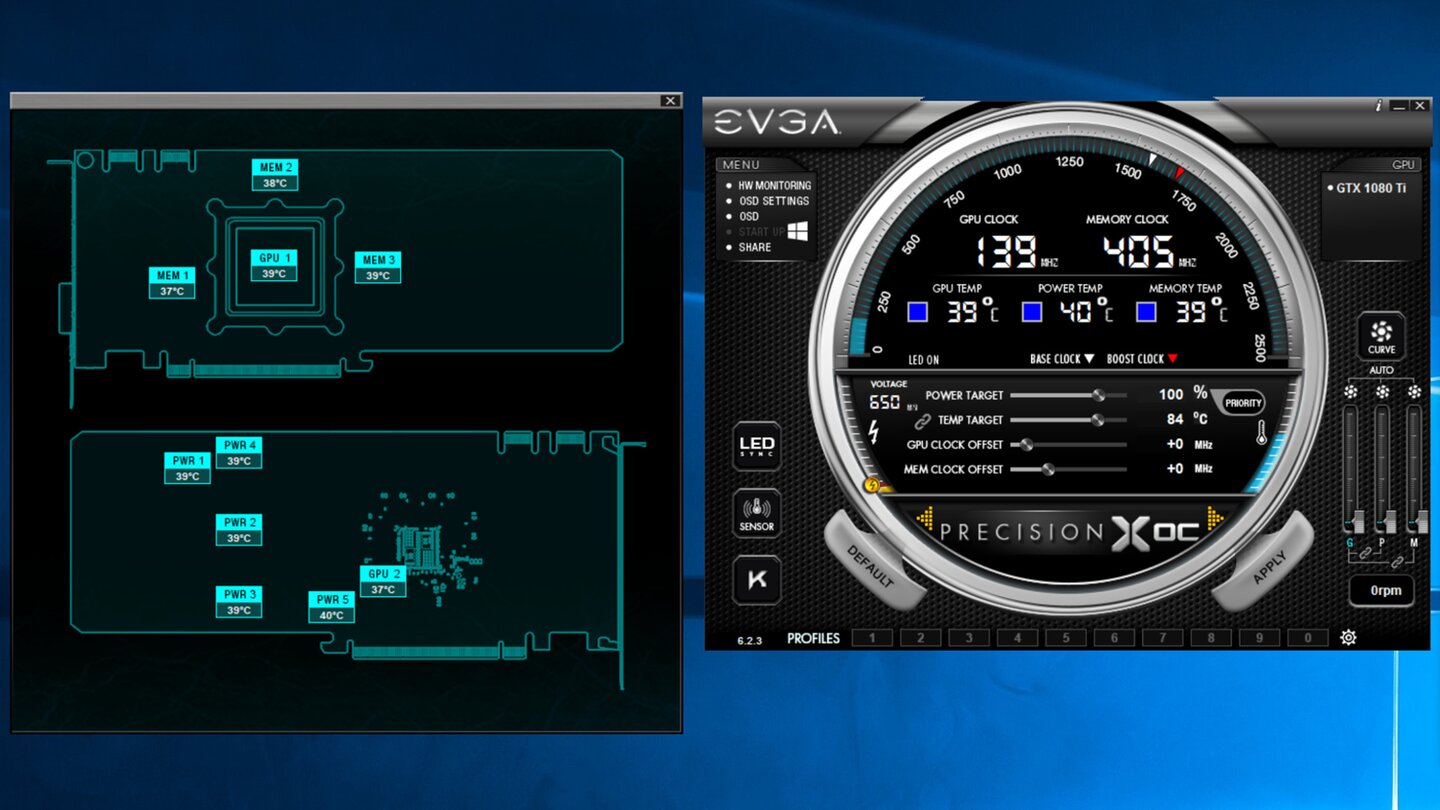Screen dimensions: 1440x810
Task: Click the MEM 3 sensor label
Action: click(378, 267)
